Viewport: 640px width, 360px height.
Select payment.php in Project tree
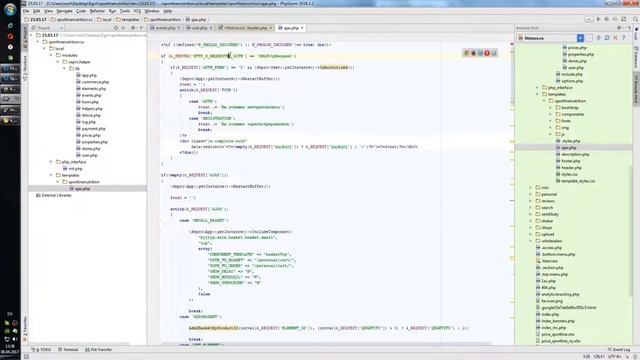coord(91,128)
